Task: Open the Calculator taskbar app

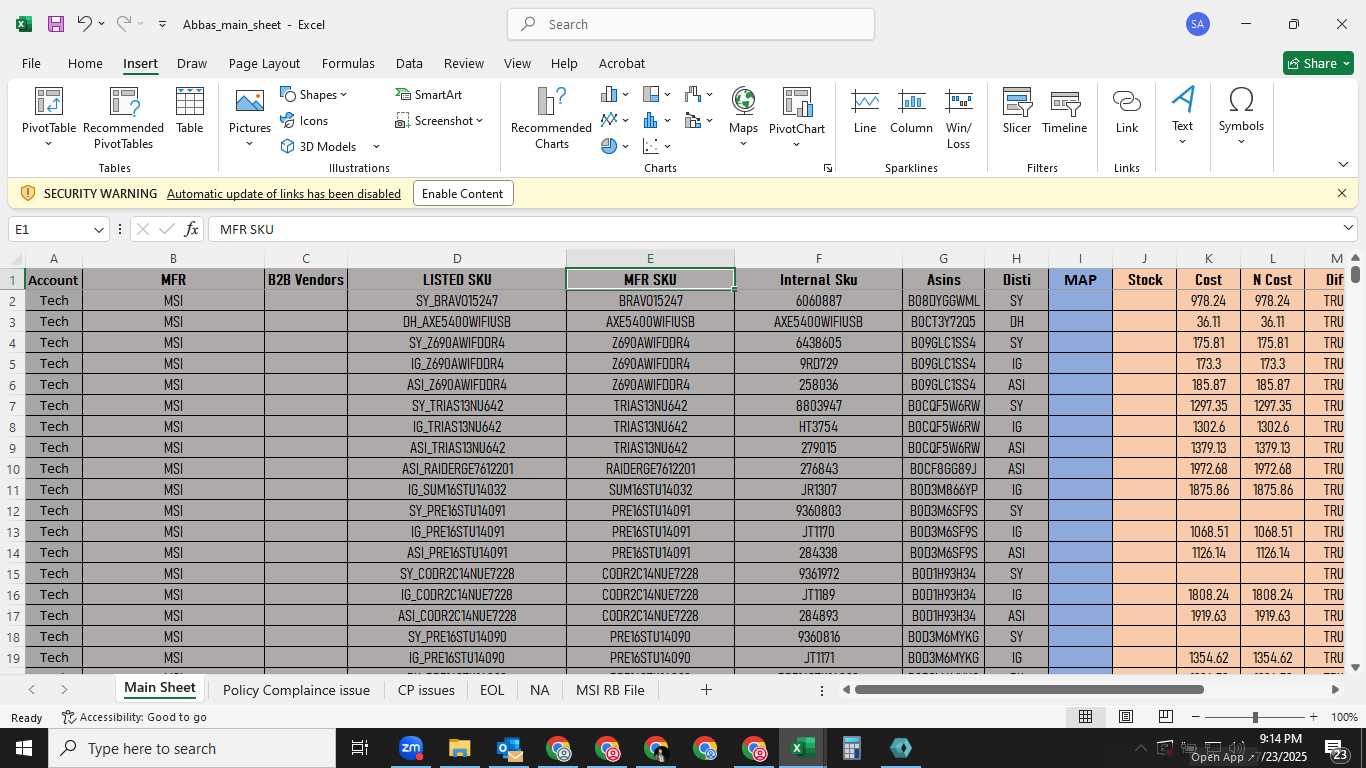Action: pyautogui.click(x=851, y=748)
